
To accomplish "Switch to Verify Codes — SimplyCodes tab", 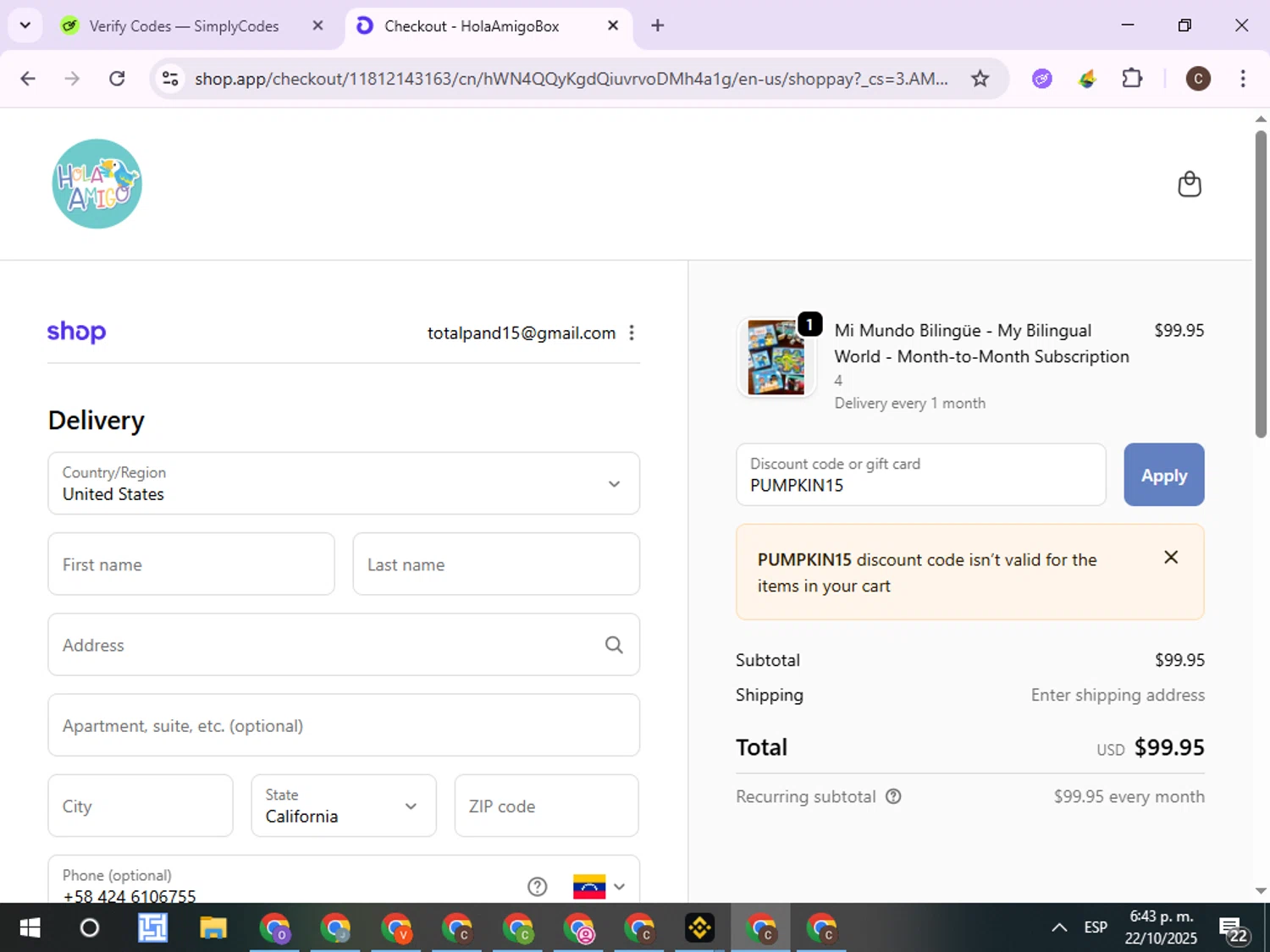I will 184,26.
